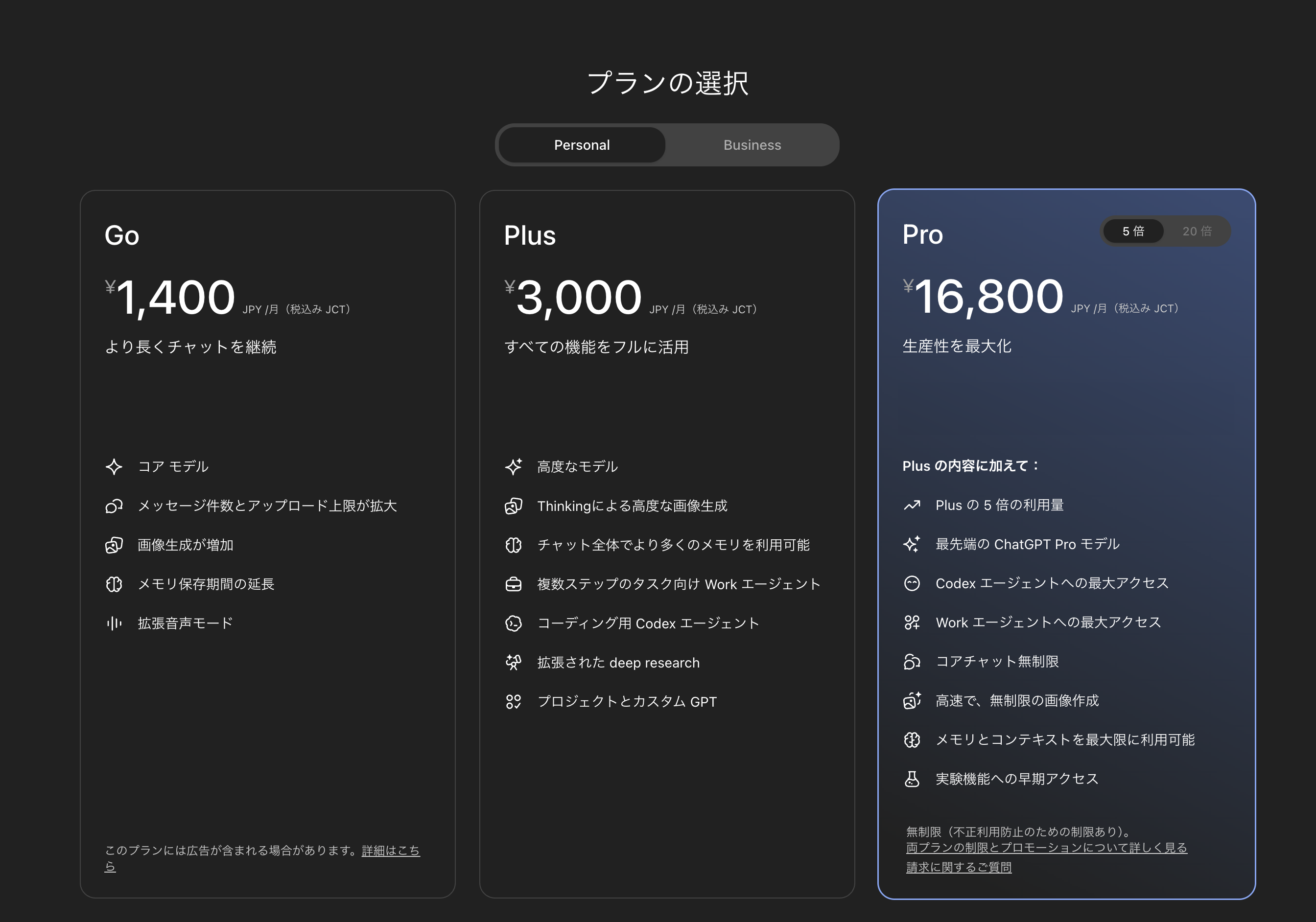Image resolution: width=1316 pixels, height=922 pixels.
Task: Switch to the Personal plans tab
Action: pyautogui.click(x=582, y=145)
